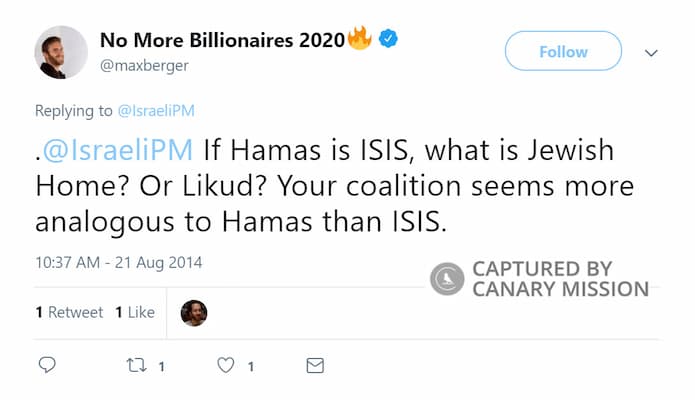This screenshot has height=400, width=695.
Task: Open the No More Billionaires 2020 profile name
Action: click(222, 41)
